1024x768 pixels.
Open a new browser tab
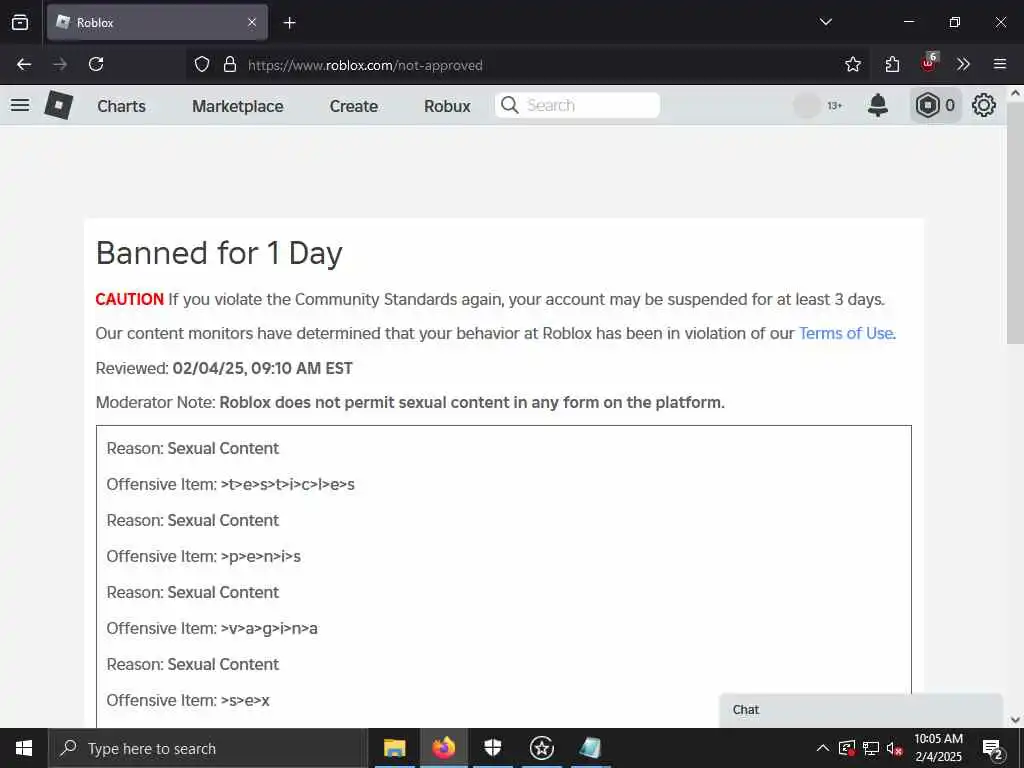[289, 23]
